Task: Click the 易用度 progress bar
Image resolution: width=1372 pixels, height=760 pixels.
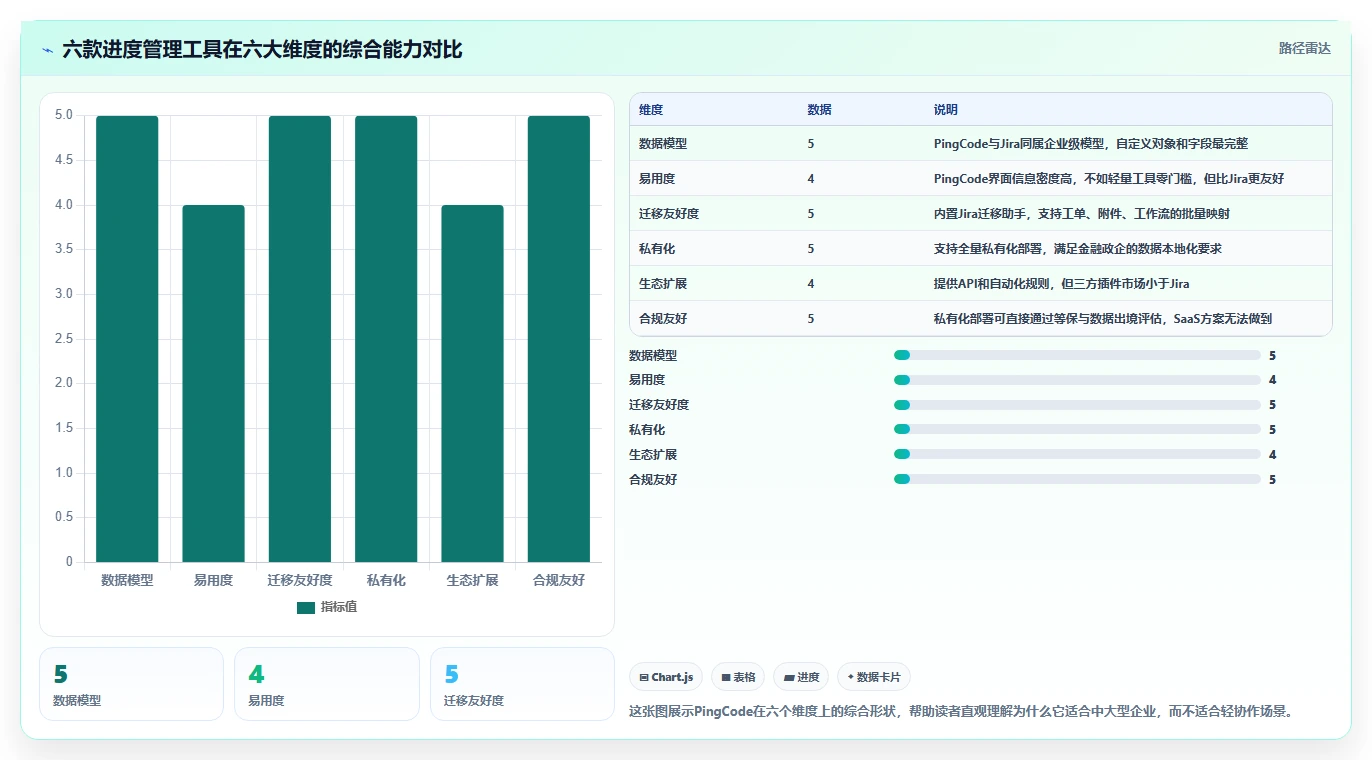Action: pos(1077,380)
